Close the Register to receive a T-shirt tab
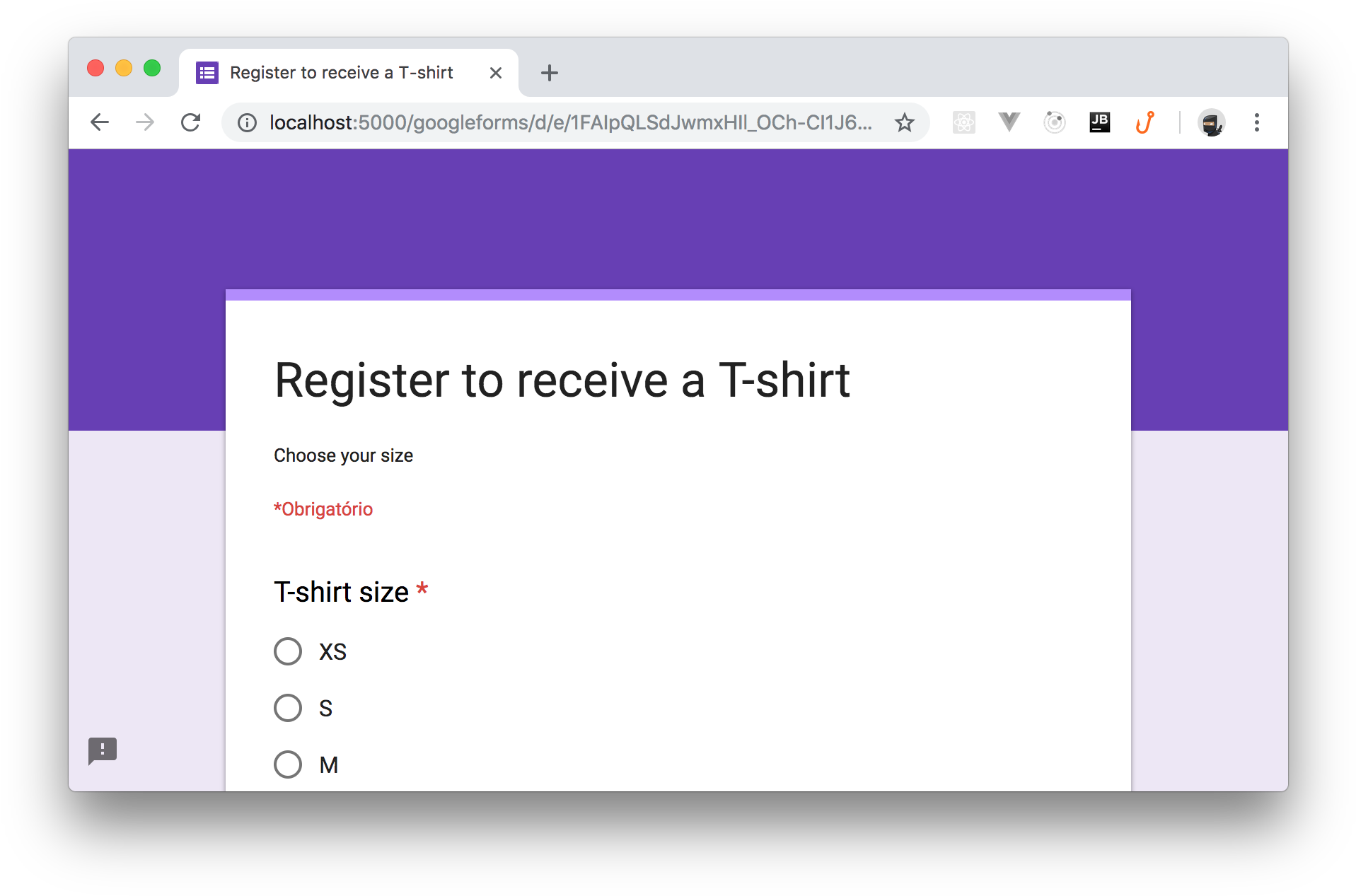This screenshot has width=1356, height=896. (496, 73)
